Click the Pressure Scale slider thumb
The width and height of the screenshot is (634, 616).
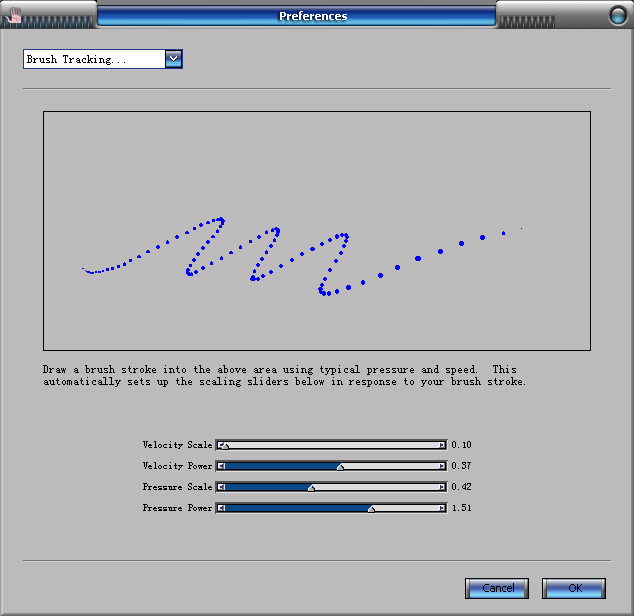pyautogui.click(x=311, y=488)
